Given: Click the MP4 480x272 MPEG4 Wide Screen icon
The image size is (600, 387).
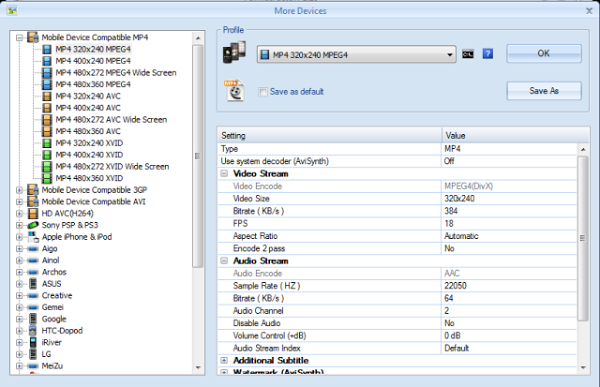Looking at the screenshot, I should (x=47, y=73).
